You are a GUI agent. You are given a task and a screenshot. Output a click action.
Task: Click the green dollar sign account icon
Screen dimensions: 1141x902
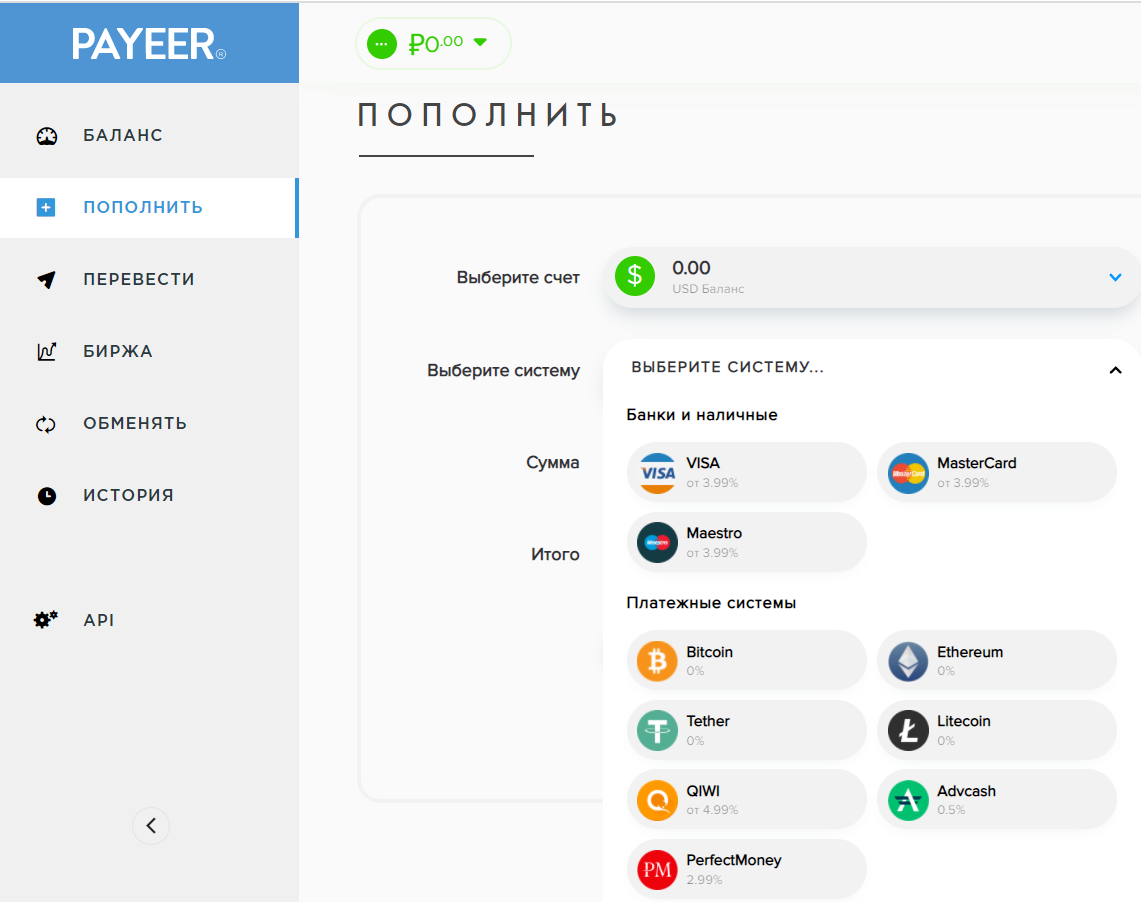tap(635, 276)
